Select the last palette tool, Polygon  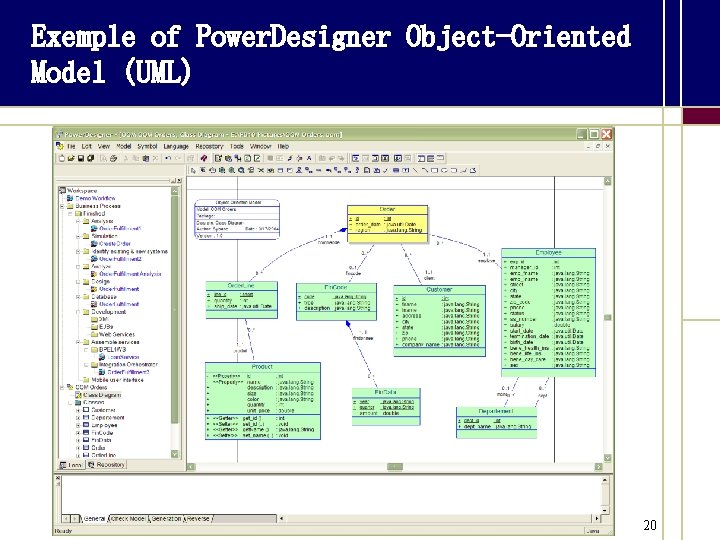473,170
